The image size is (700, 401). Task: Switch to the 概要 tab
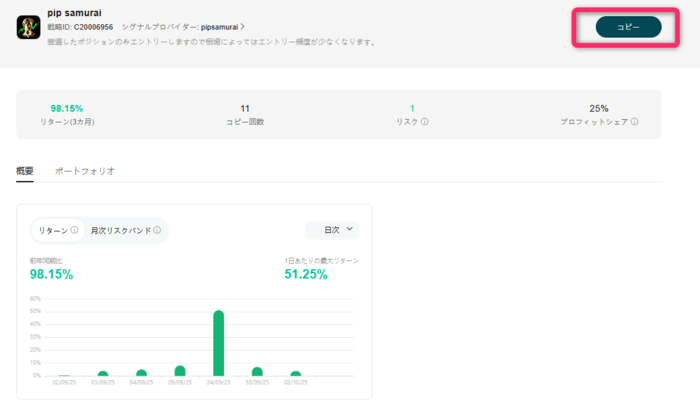pyautogui.click(x=25, y=171)
